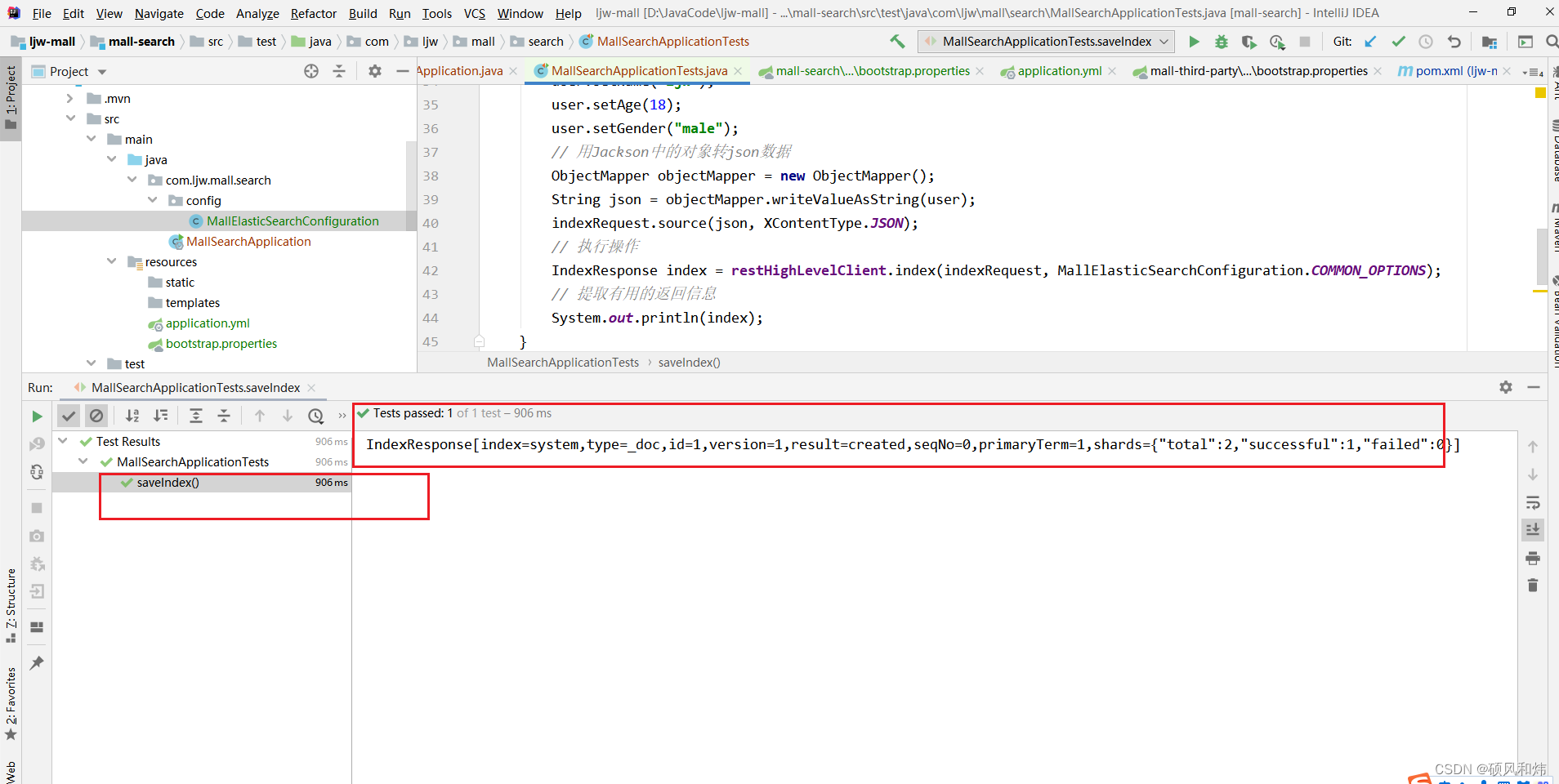Collapse the config package
Screen dimensions: 1559x784
click(x=152, y=201)
